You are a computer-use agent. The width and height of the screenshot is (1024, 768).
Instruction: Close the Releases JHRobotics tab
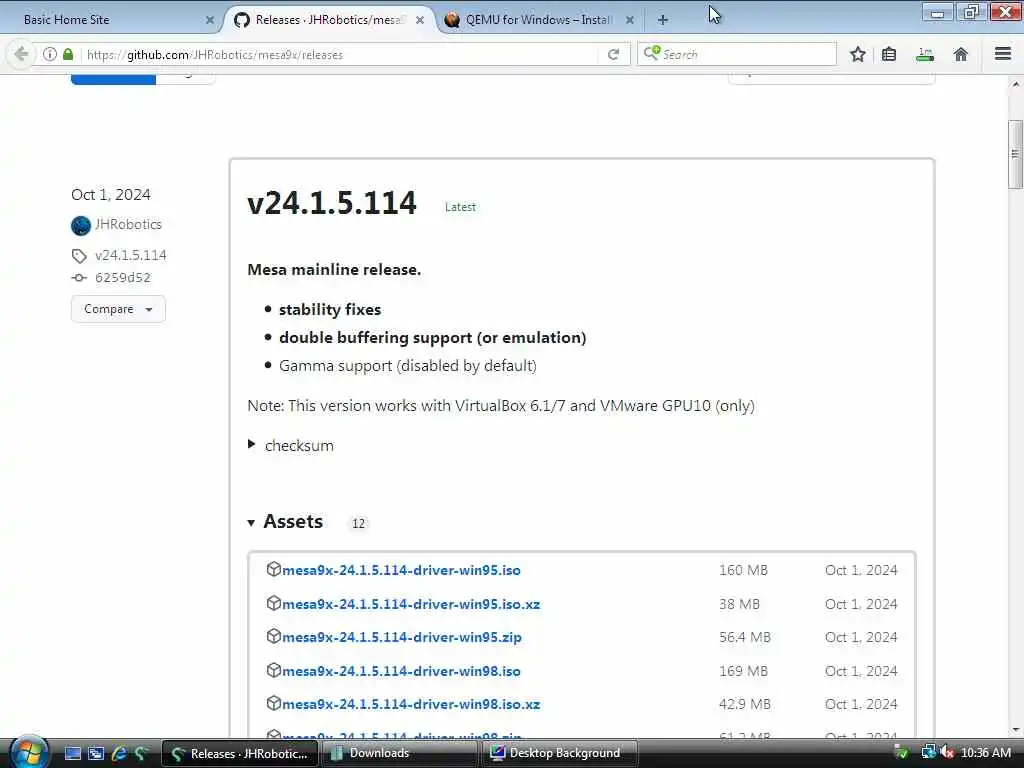click(420, 20)
